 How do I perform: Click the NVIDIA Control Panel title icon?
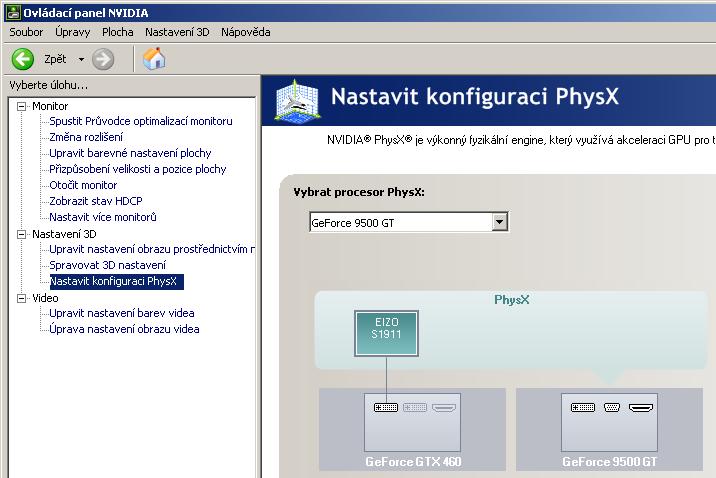click(x=13, y=13)
